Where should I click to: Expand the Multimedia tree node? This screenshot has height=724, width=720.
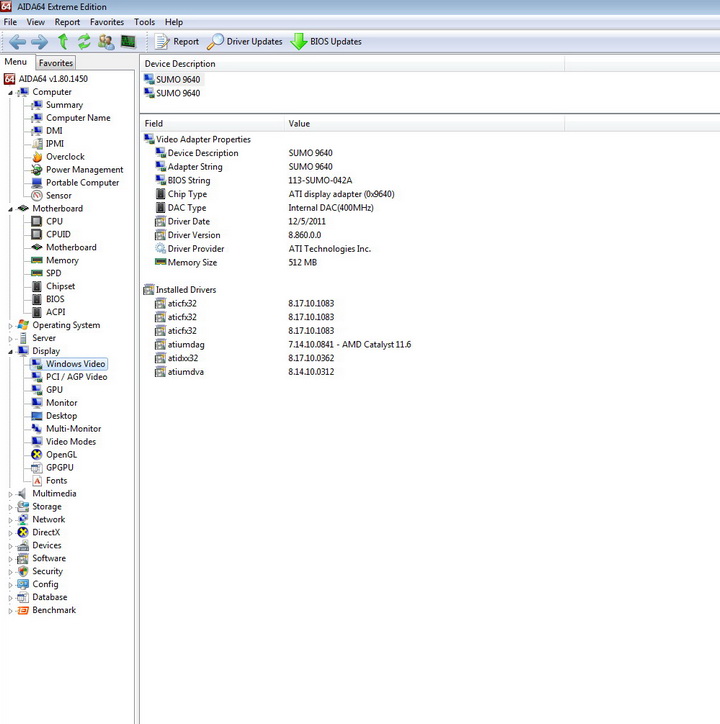(x=10, y=494)
